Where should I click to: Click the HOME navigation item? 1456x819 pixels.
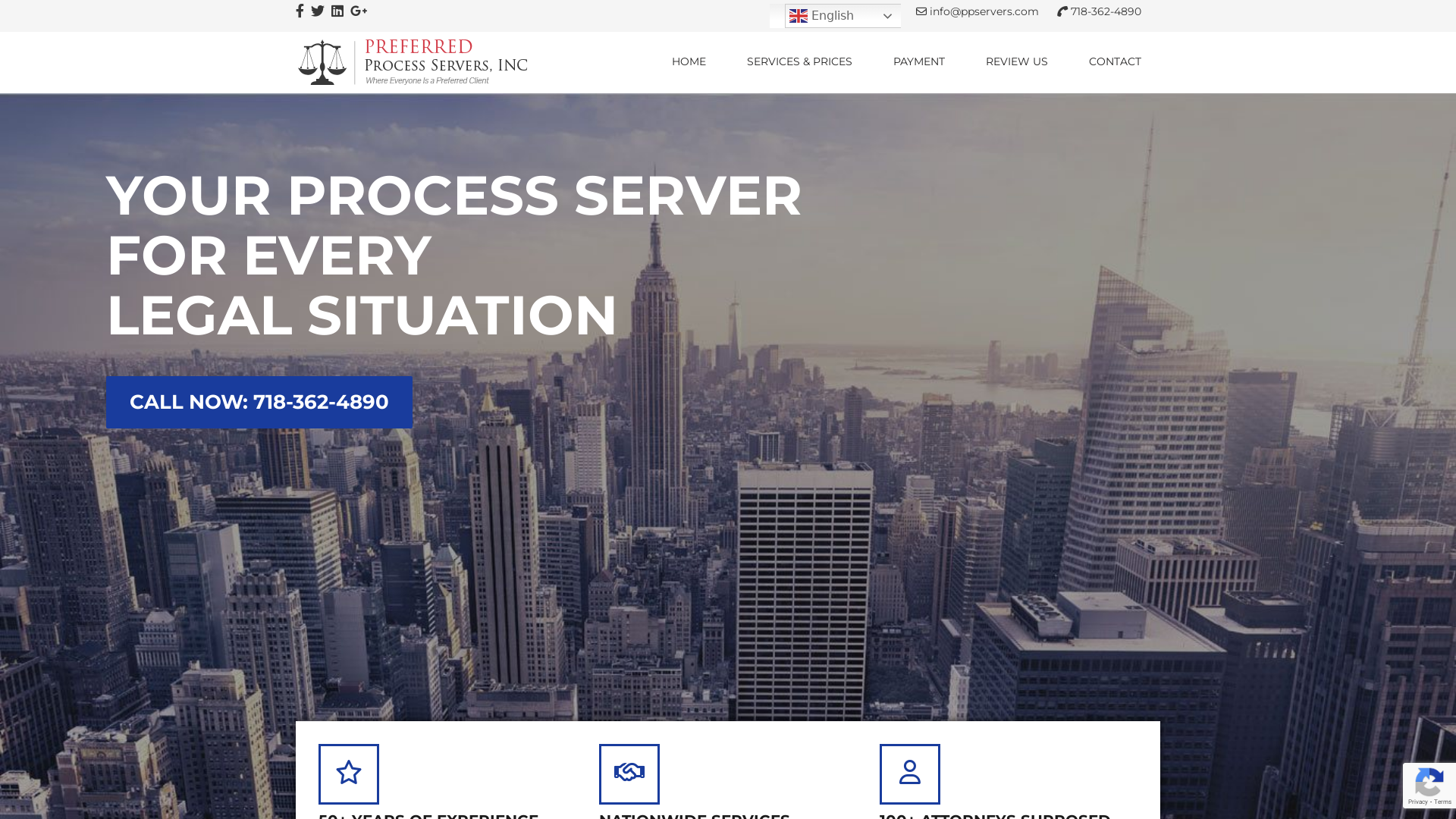688,61
